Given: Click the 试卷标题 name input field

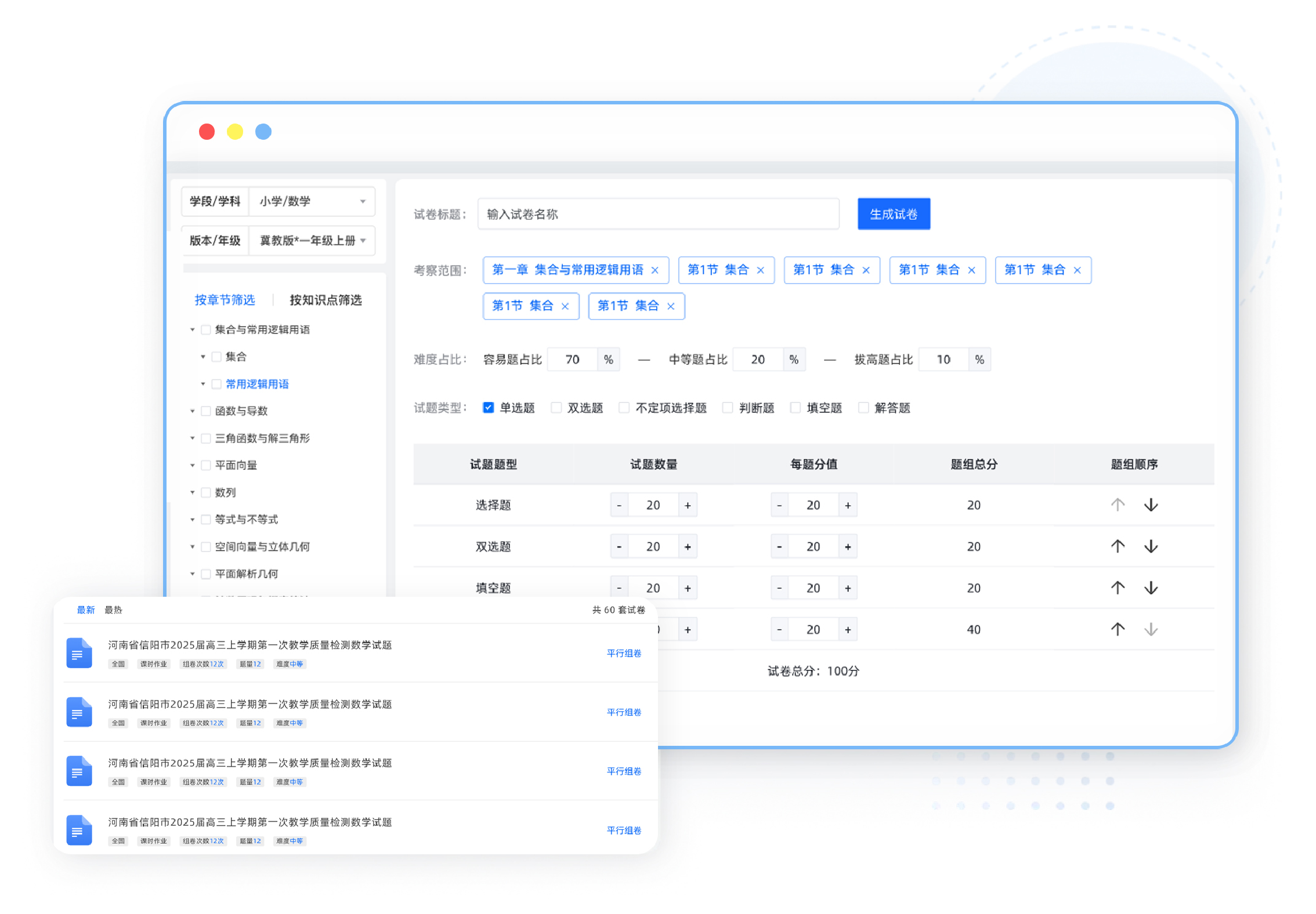Looking at the screenshot, I should pos(658,214).
